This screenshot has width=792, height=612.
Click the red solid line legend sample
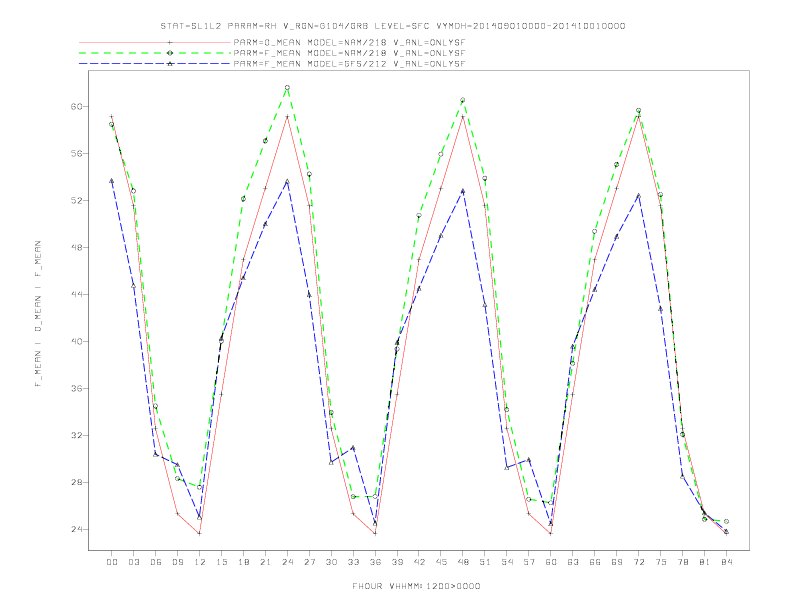[155, 42]
